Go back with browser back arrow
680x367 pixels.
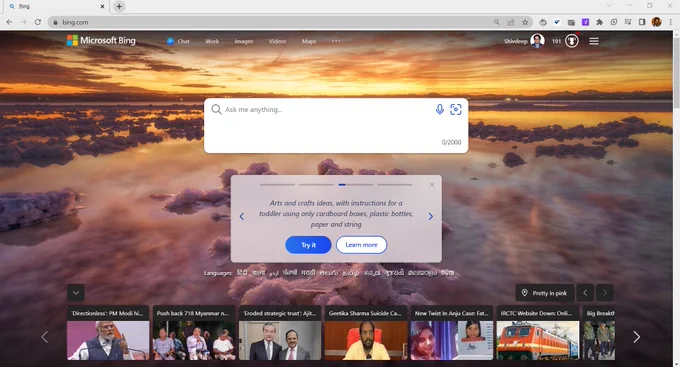9,22
